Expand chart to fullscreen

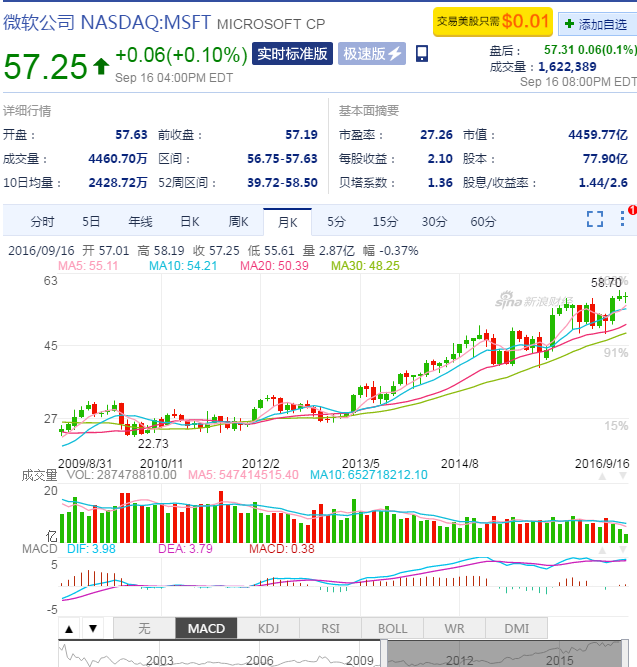coord(594,219)
